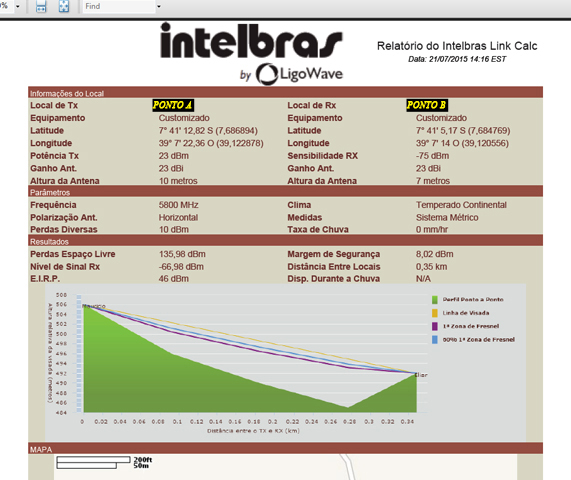571x480 pixels.
Task: Click the blue 60% Zona de Fresnel swatch
Action: point(434,339)
